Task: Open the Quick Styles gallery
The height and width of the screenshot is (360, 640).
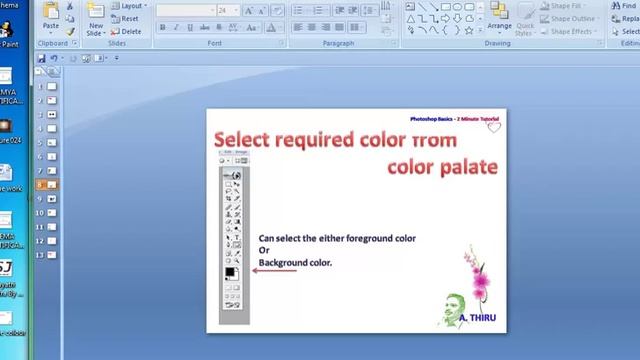Action: [x=525, y=19]
